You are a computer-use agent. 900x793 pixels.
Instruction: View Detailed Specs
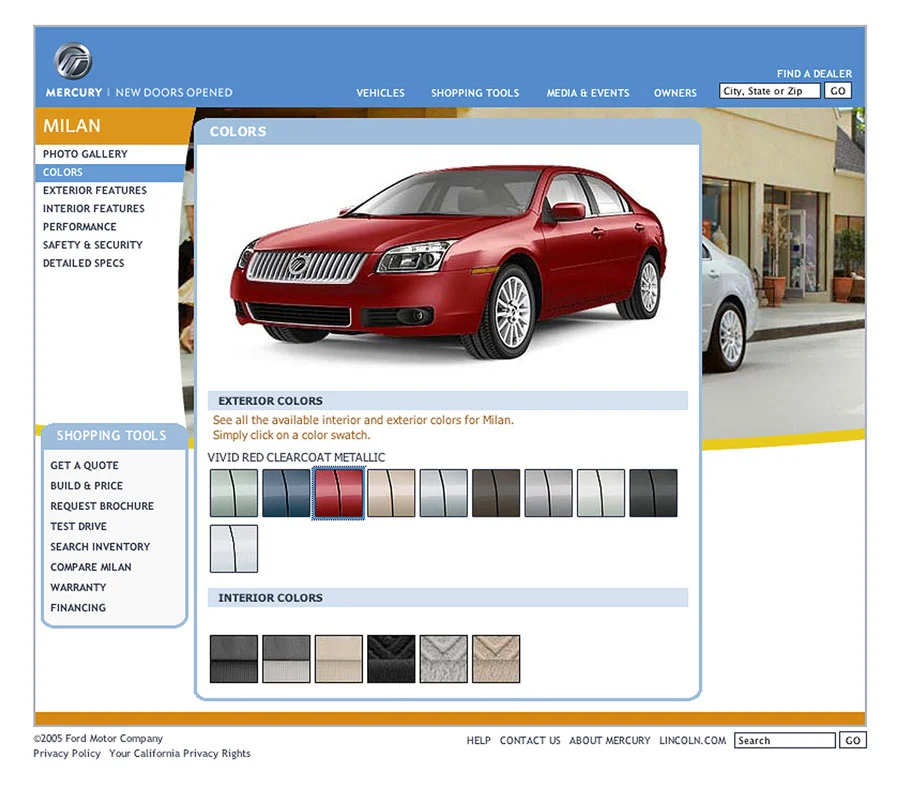pos(83,263)
